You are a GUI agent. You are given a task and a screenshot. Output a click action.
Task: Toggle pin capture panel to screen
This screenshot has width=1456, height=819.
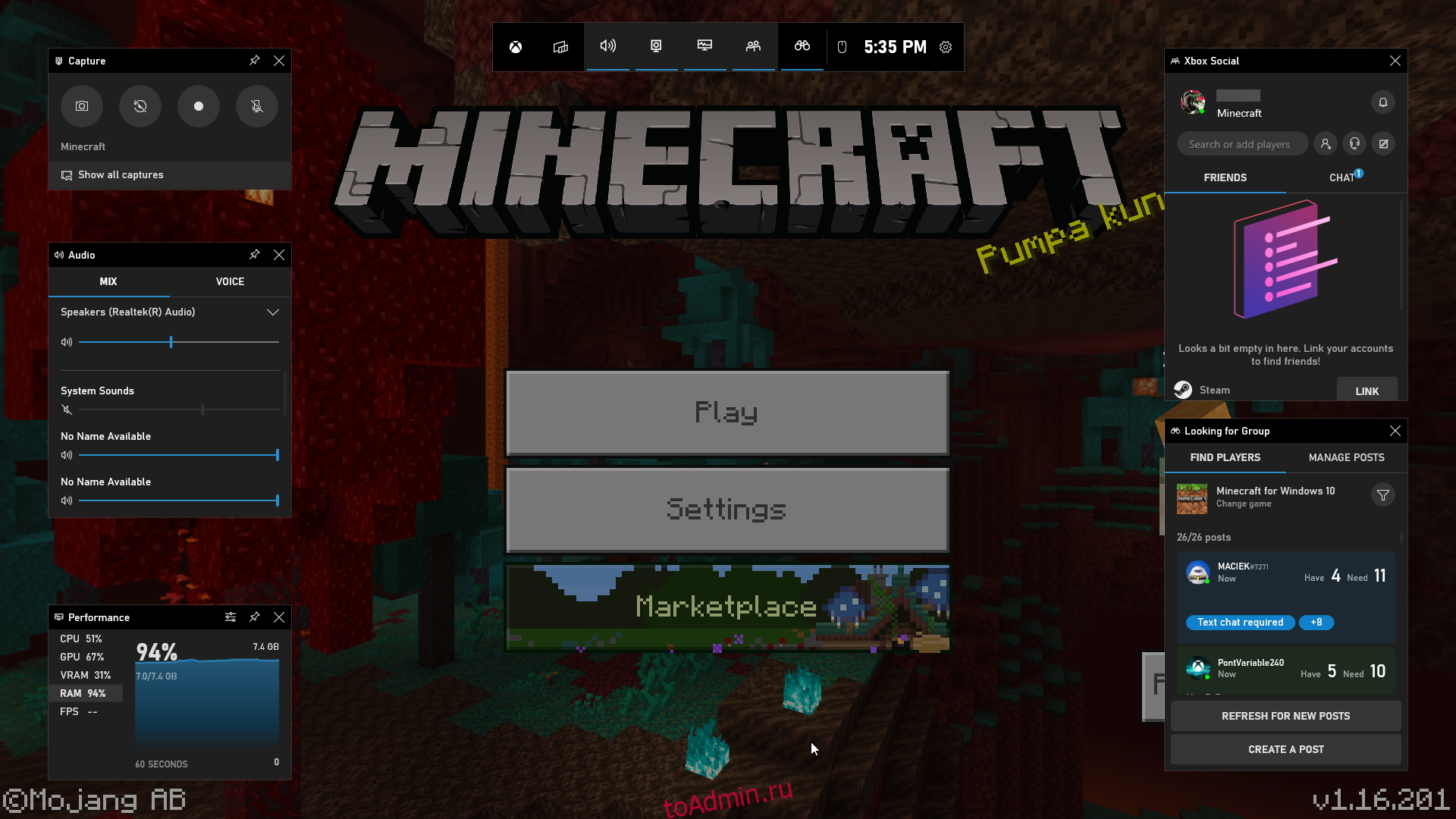(255, 60)
